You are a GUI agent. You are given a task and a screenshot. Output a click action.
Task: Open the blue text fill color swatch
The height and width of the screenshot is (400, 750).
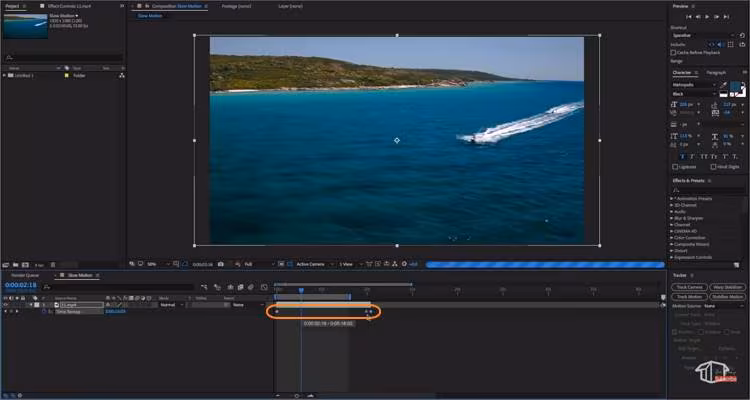[735, 87]
